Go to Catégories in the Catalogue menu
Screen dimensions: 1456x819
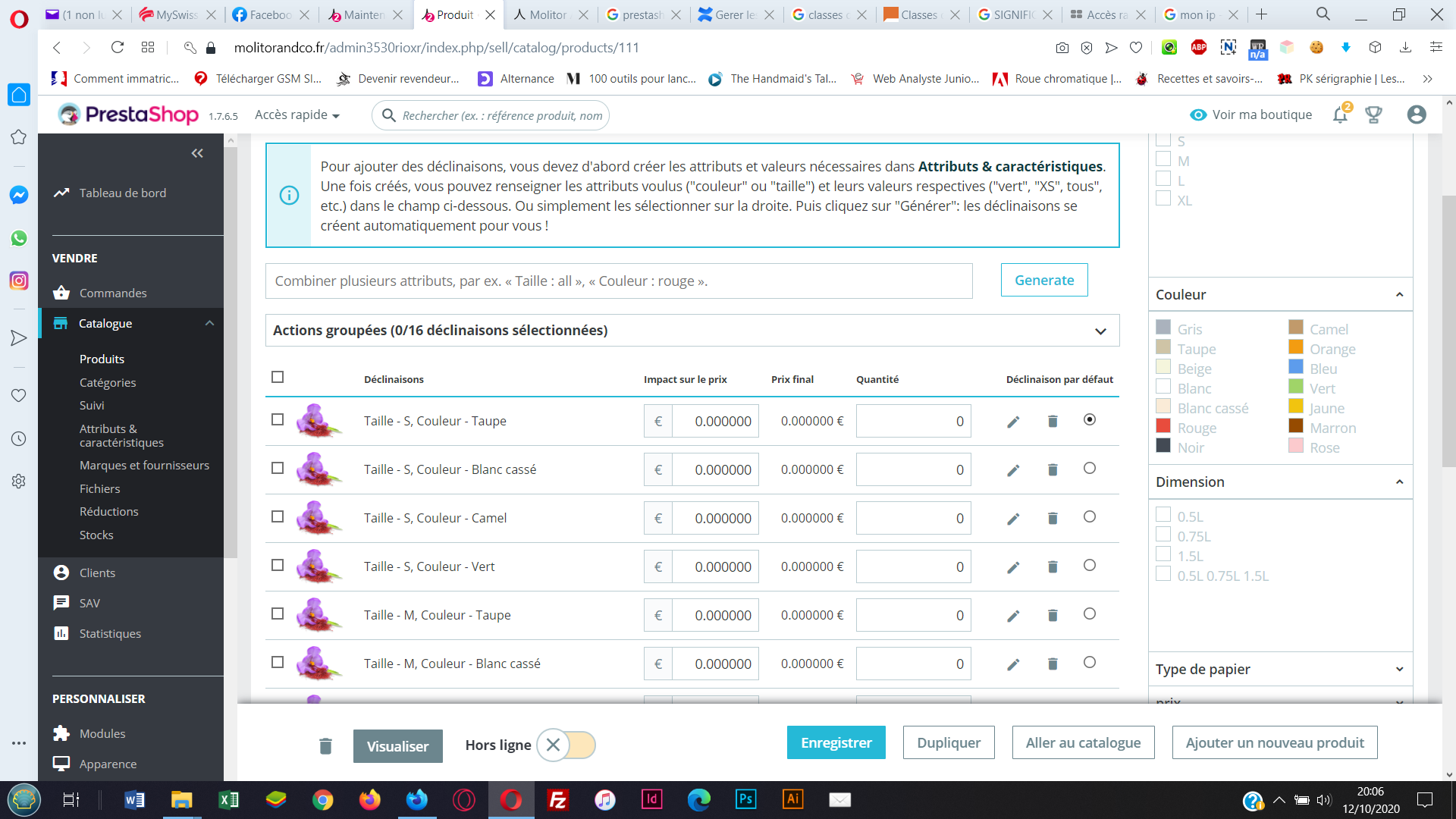[x=108, y=383]
